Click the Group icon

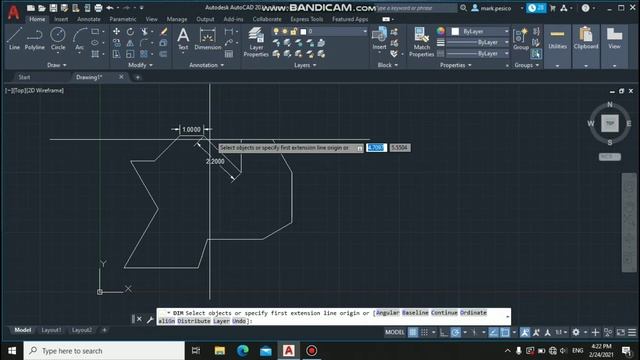coord(521,39)
